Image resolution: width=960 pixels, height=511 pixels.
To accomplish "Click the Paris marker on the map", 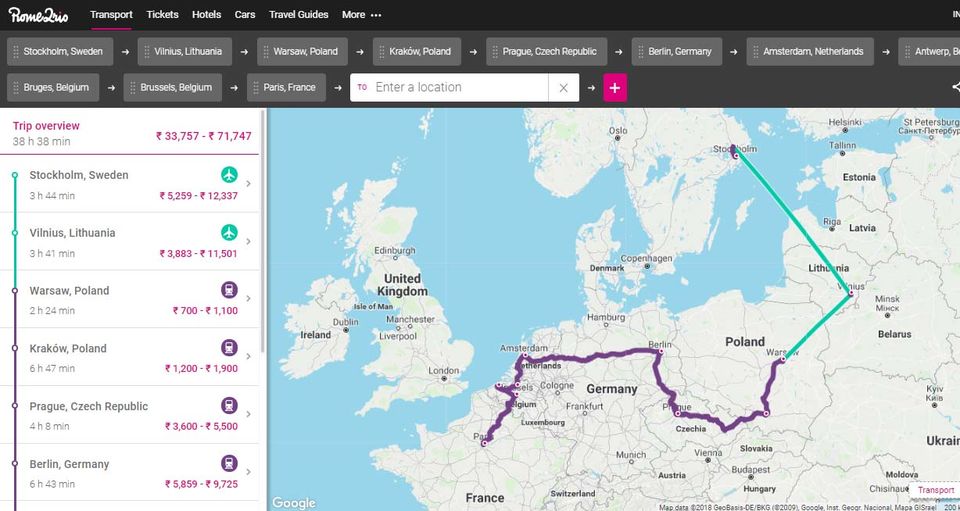I will (484, 443).
